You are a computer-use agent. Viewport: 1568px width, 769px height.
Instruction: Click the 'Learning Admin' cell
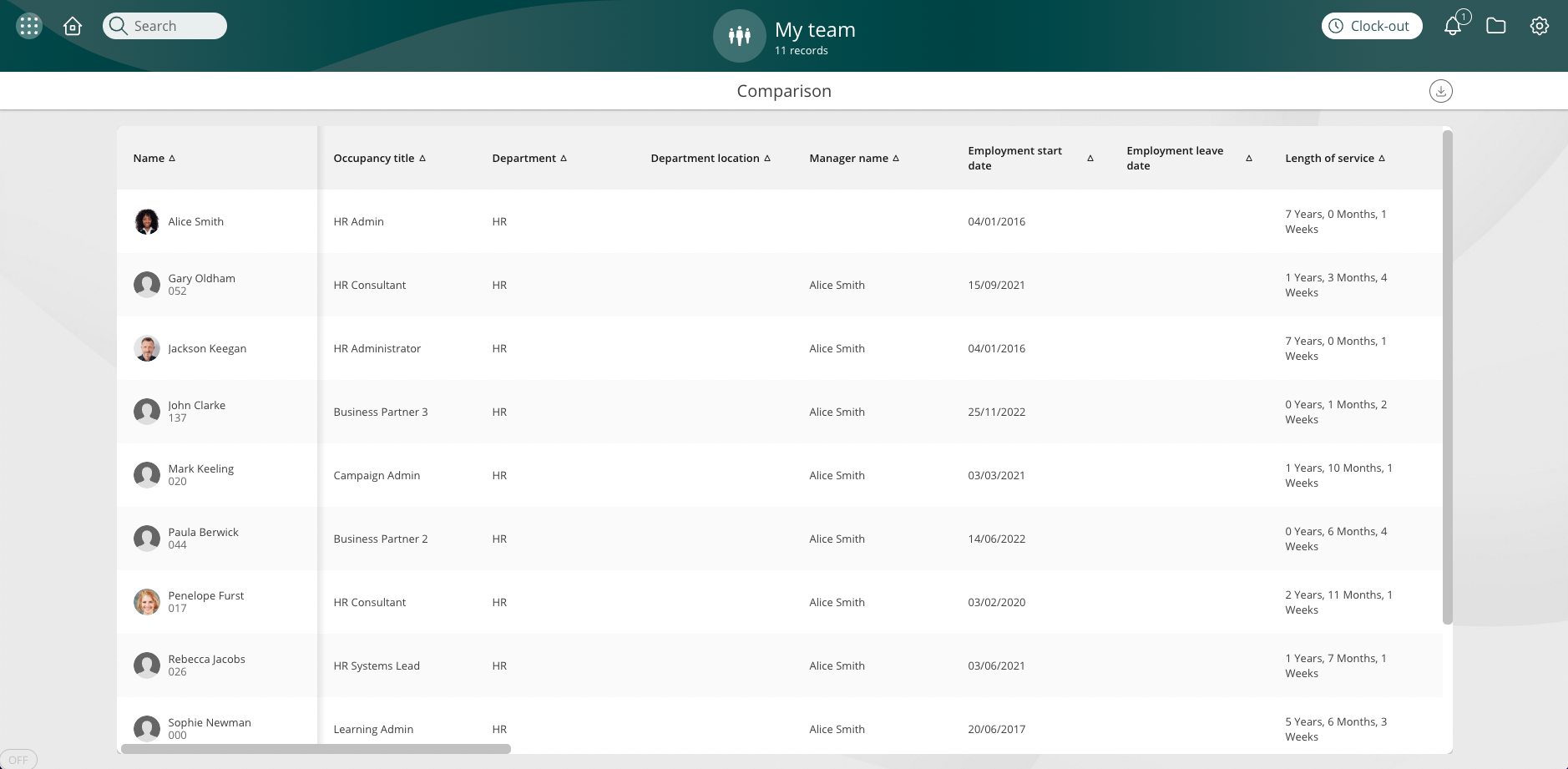pos(373,729)
